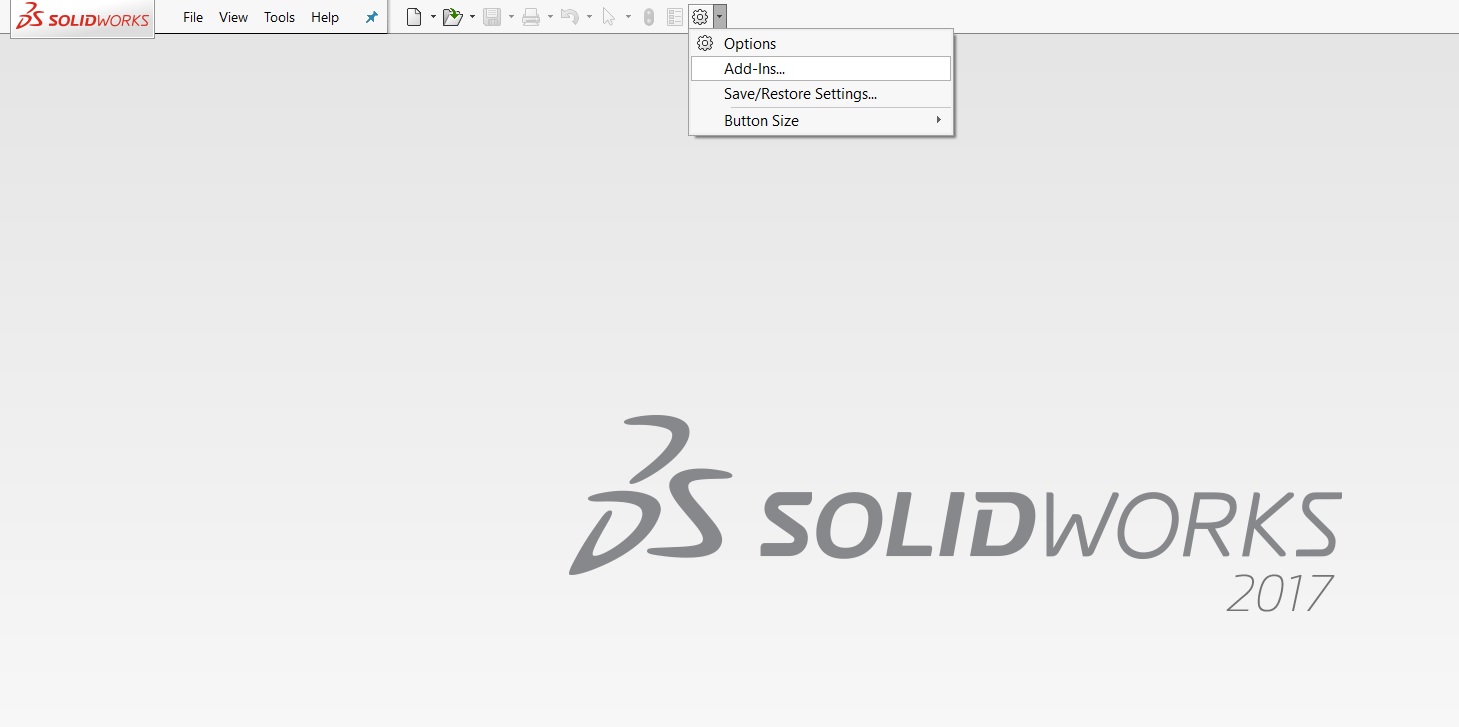1459x727 pixels.
Task: Expand the Select tool dropdown arrow
Action: click(628, 17)
